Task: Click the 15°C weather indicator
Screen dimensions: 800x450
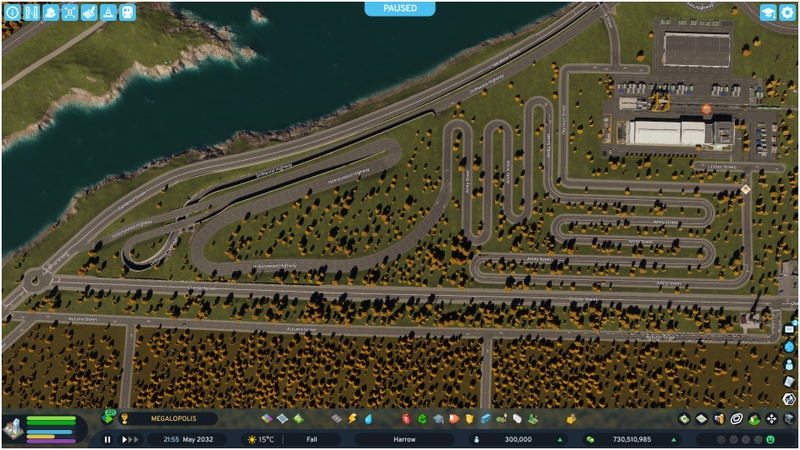Action: (260, 439)
